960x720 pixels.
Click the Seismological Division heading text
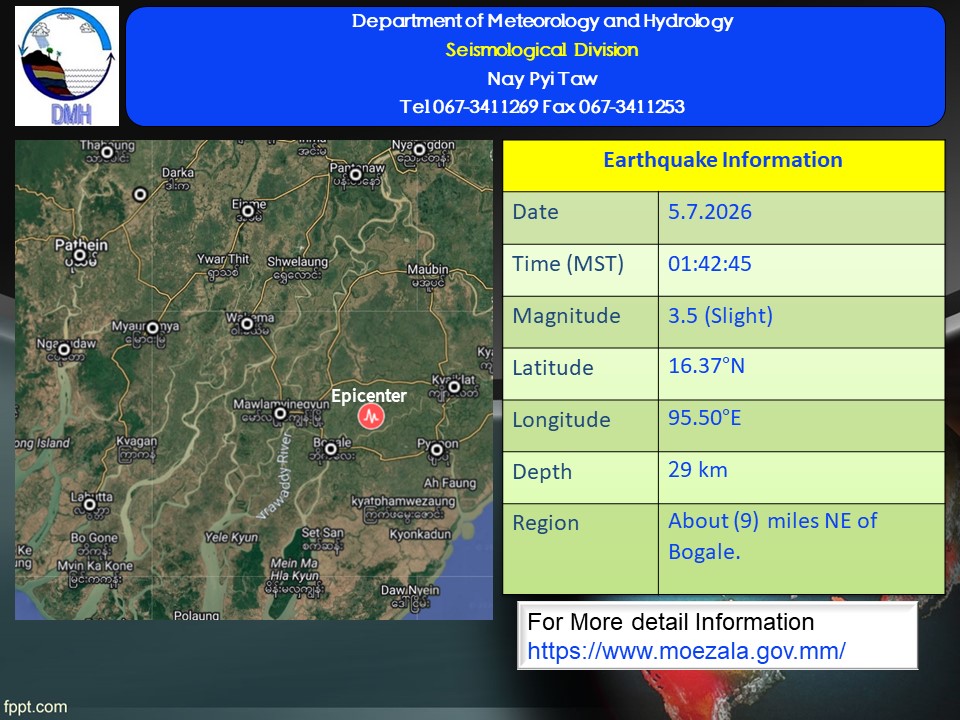click(542, 50)
